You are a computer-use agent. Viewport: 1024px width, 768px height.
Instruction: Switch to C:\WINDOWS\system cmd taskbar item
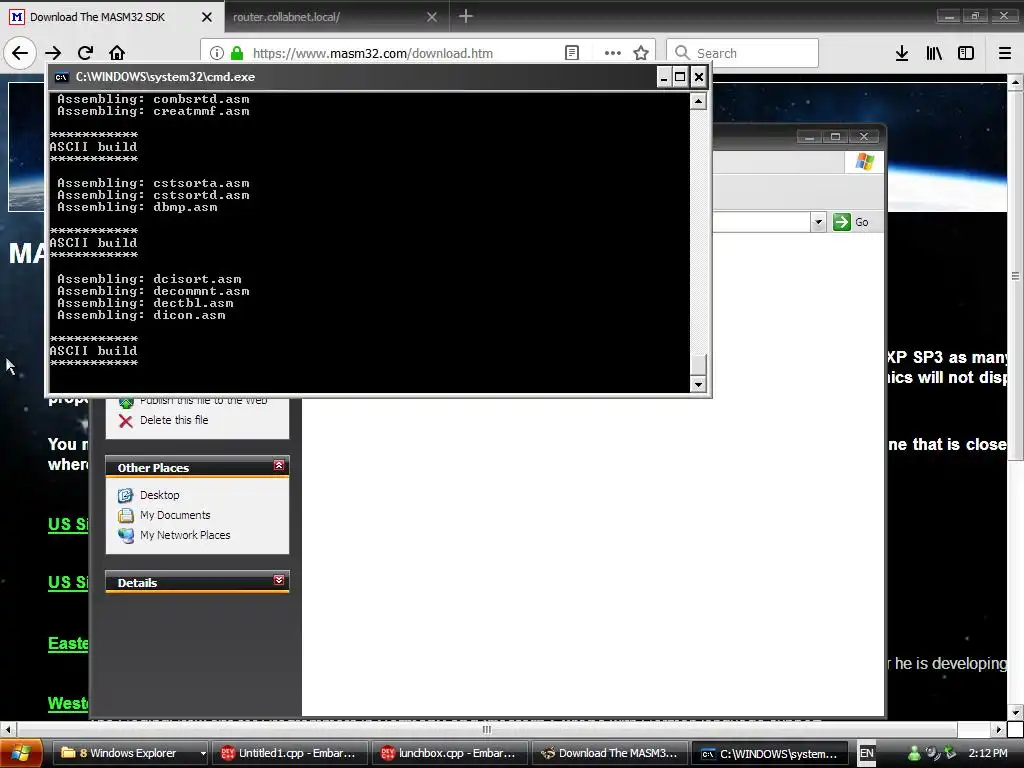pos(769,753)
